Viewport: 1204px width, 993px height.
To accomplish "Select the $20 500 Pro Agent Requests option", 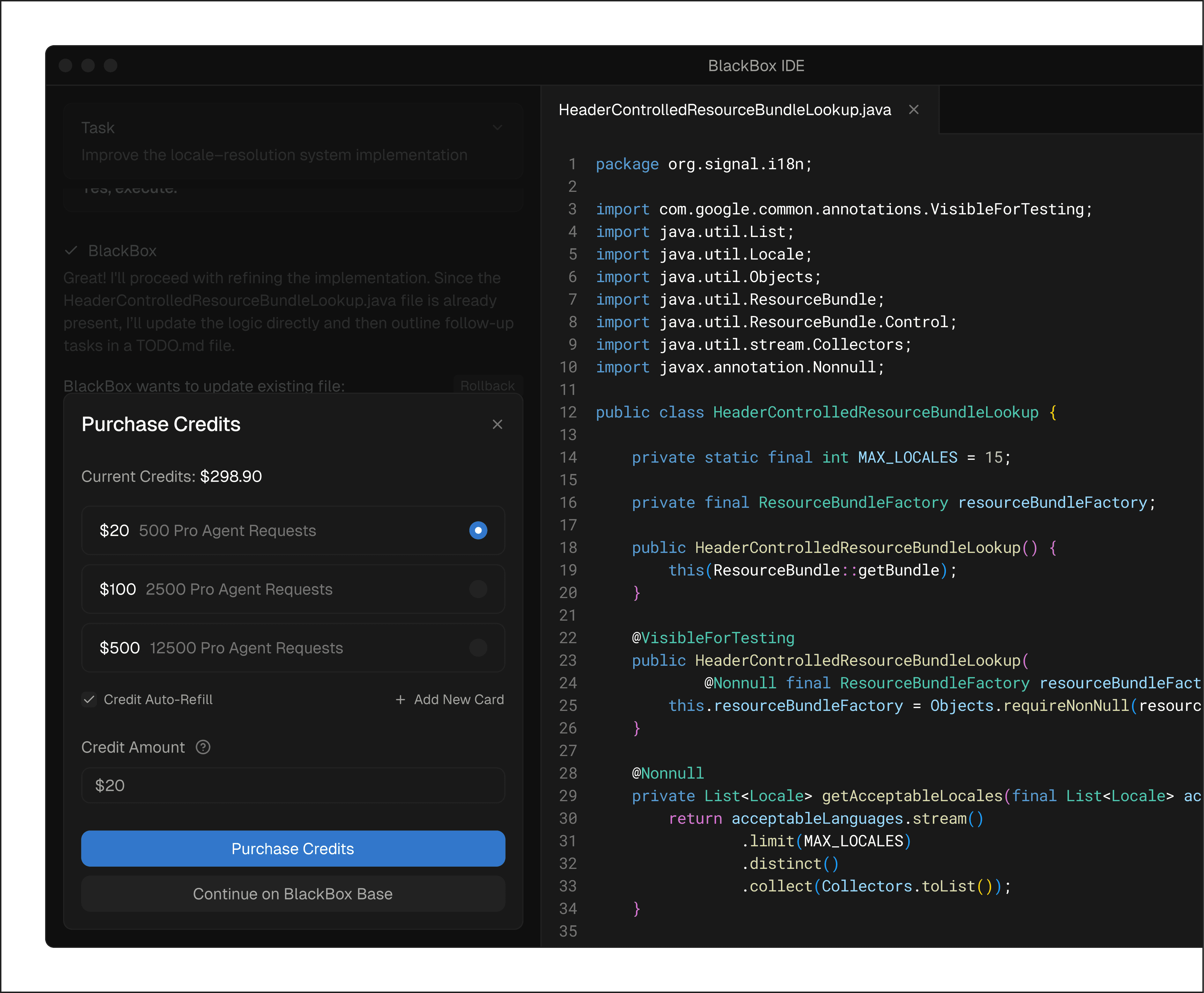I will tap(478, 530).
